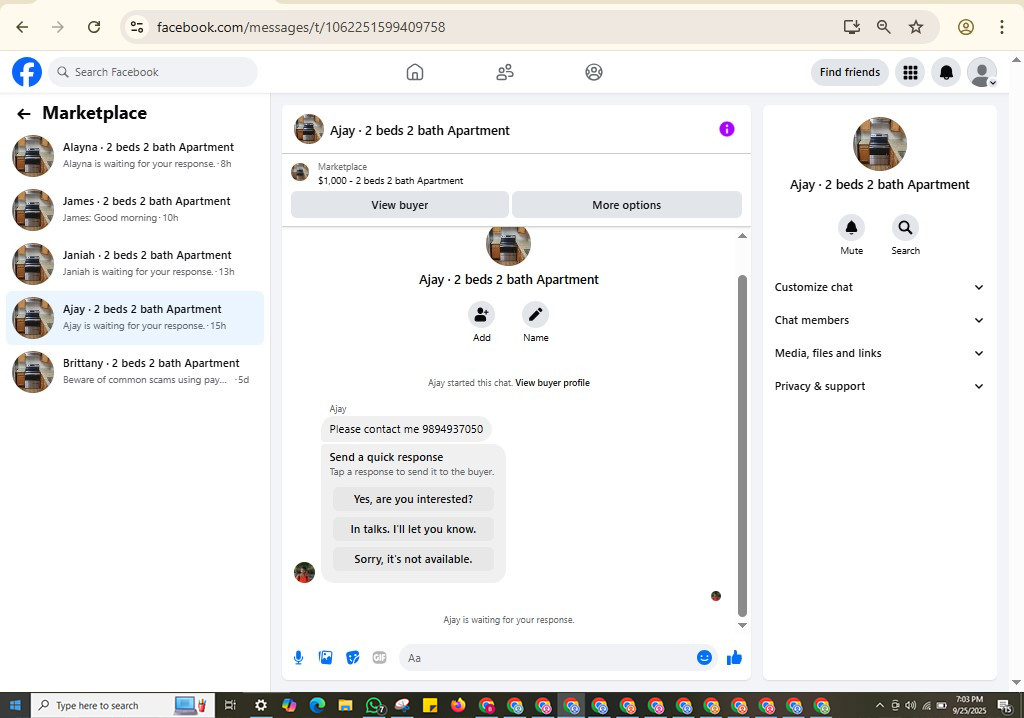
Task: Open the Groups icon in top navigation
Action: point(594,72)
